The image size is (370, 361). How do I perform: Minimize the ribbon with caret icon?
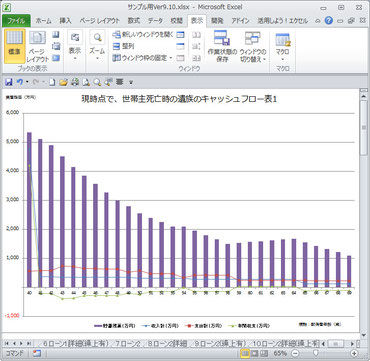tap(318, 21)
